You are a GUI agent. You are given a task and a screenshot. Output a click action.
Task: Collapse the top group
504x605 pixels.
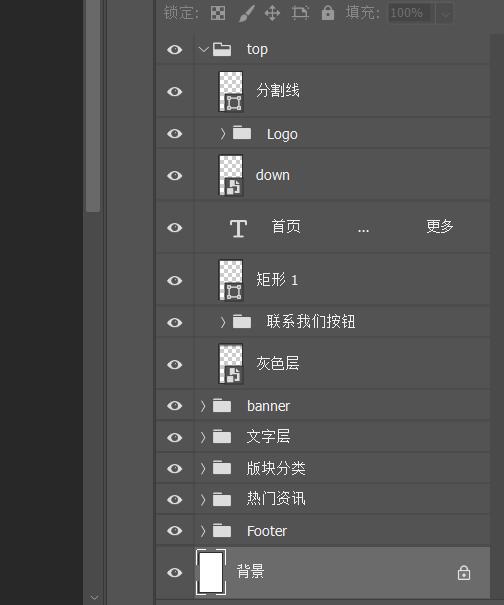[203, 49]
